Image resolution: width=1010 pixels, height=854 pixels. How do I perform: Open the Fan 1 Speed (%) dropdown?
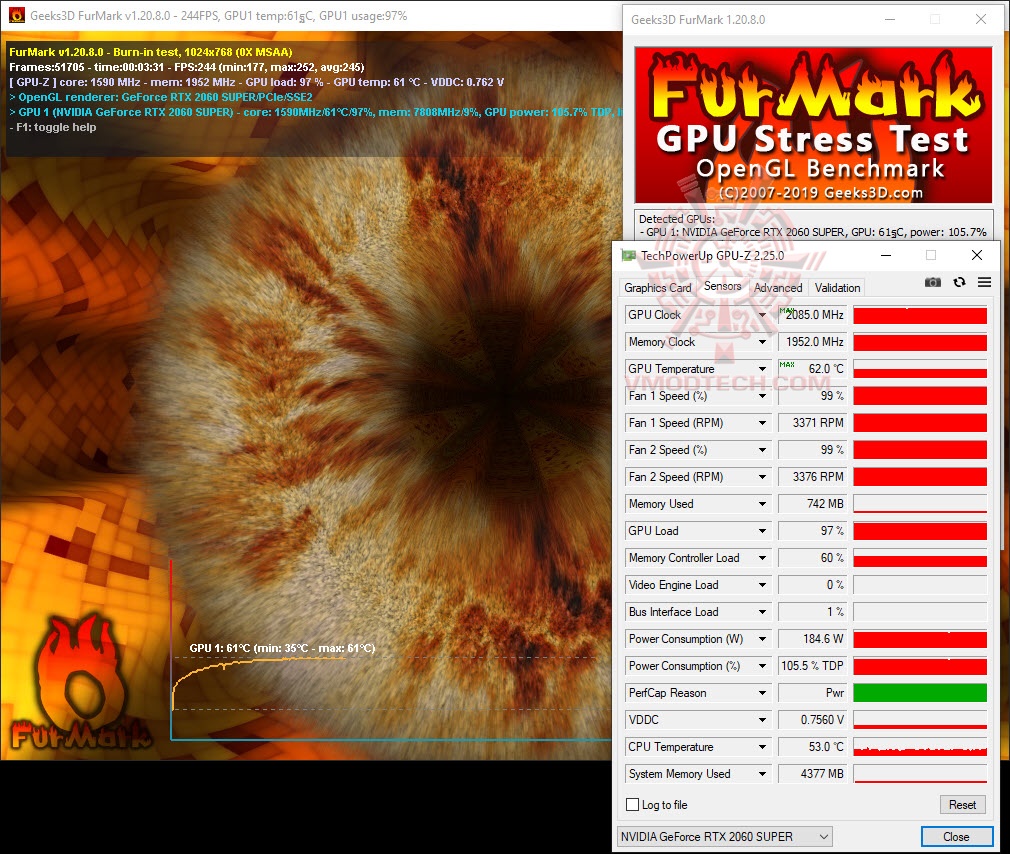762,396
